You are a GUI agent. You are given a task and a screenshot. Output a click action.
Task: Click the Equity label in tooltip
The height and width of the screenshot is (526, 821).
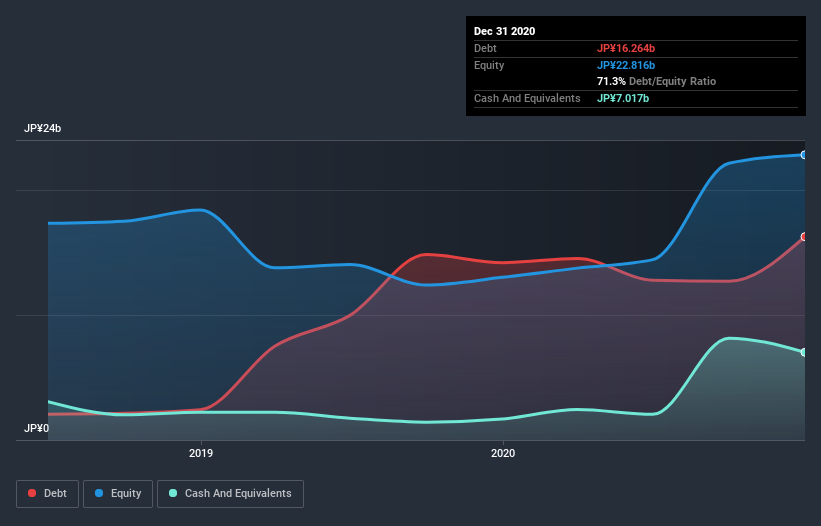pos(489,65)
